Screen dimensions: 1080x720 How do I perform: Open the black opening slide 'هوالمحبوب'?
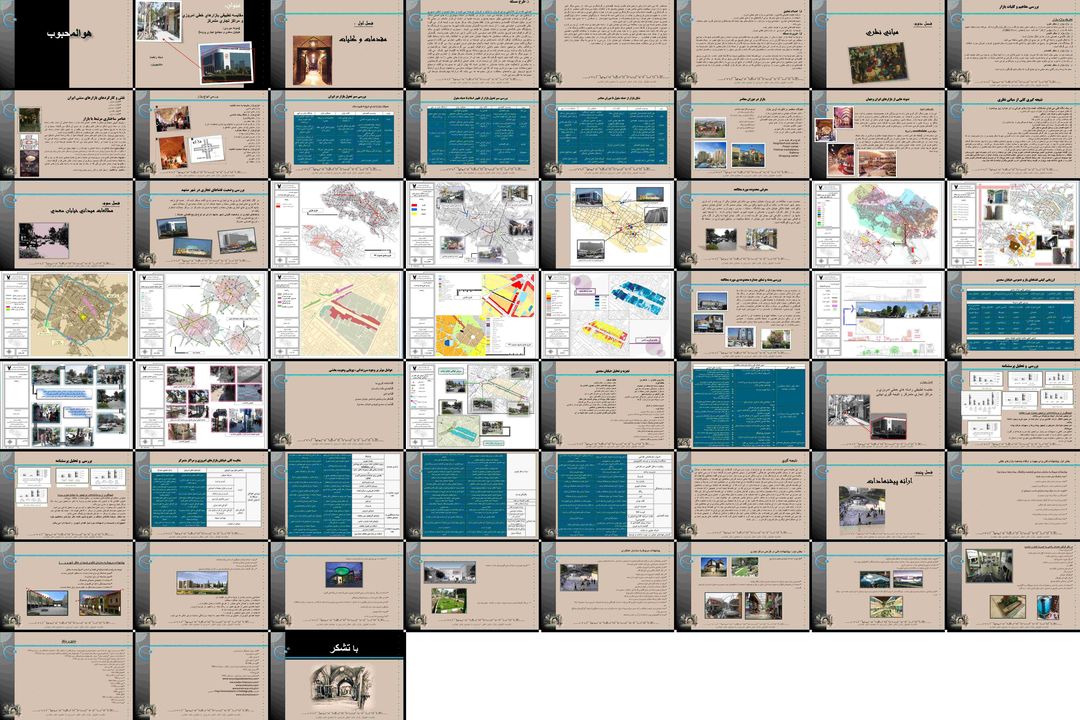click(67, 44)
